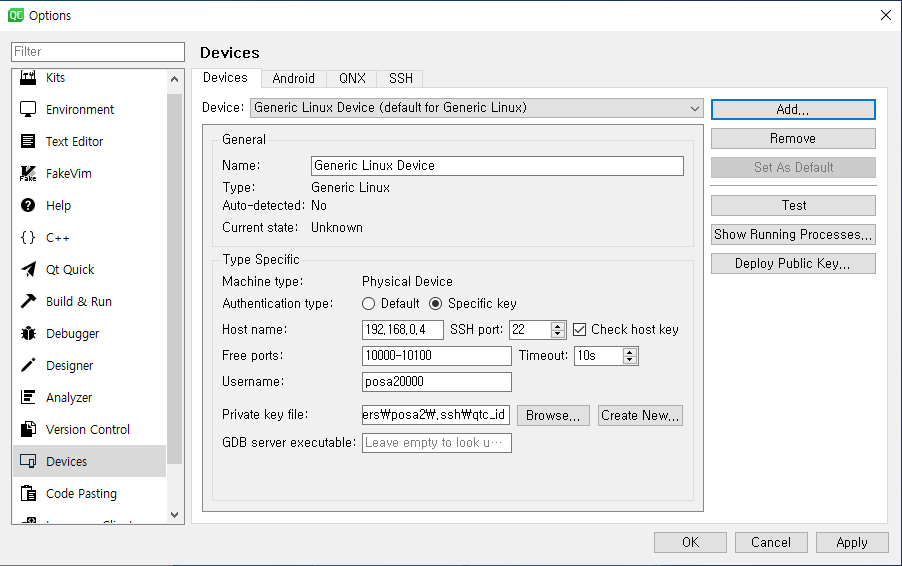
Task: Select the Debugger list item label
Action: point(72,334)
